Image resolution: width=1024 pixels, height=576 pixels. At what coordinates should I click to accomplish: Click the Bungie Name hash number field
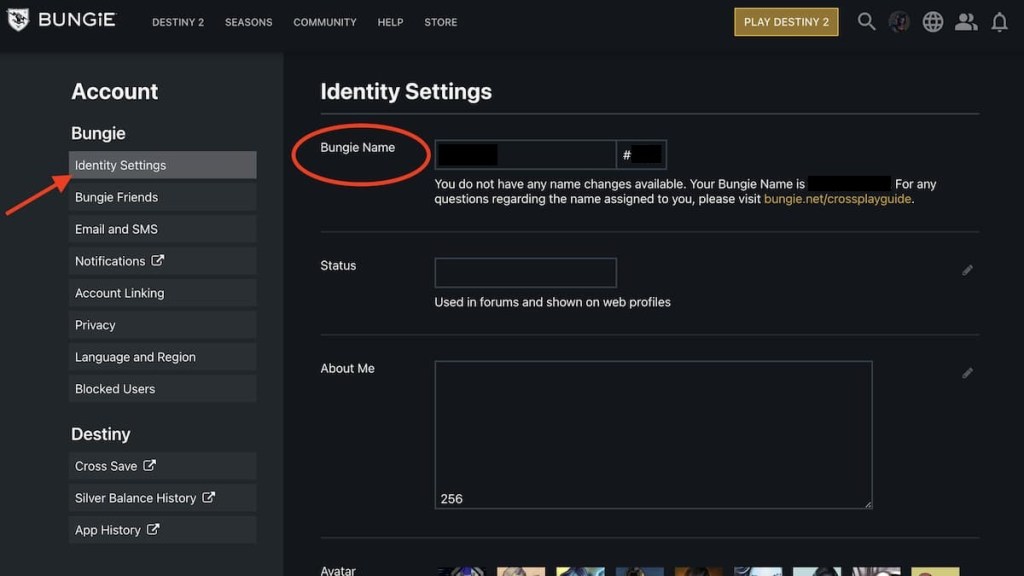641,155
